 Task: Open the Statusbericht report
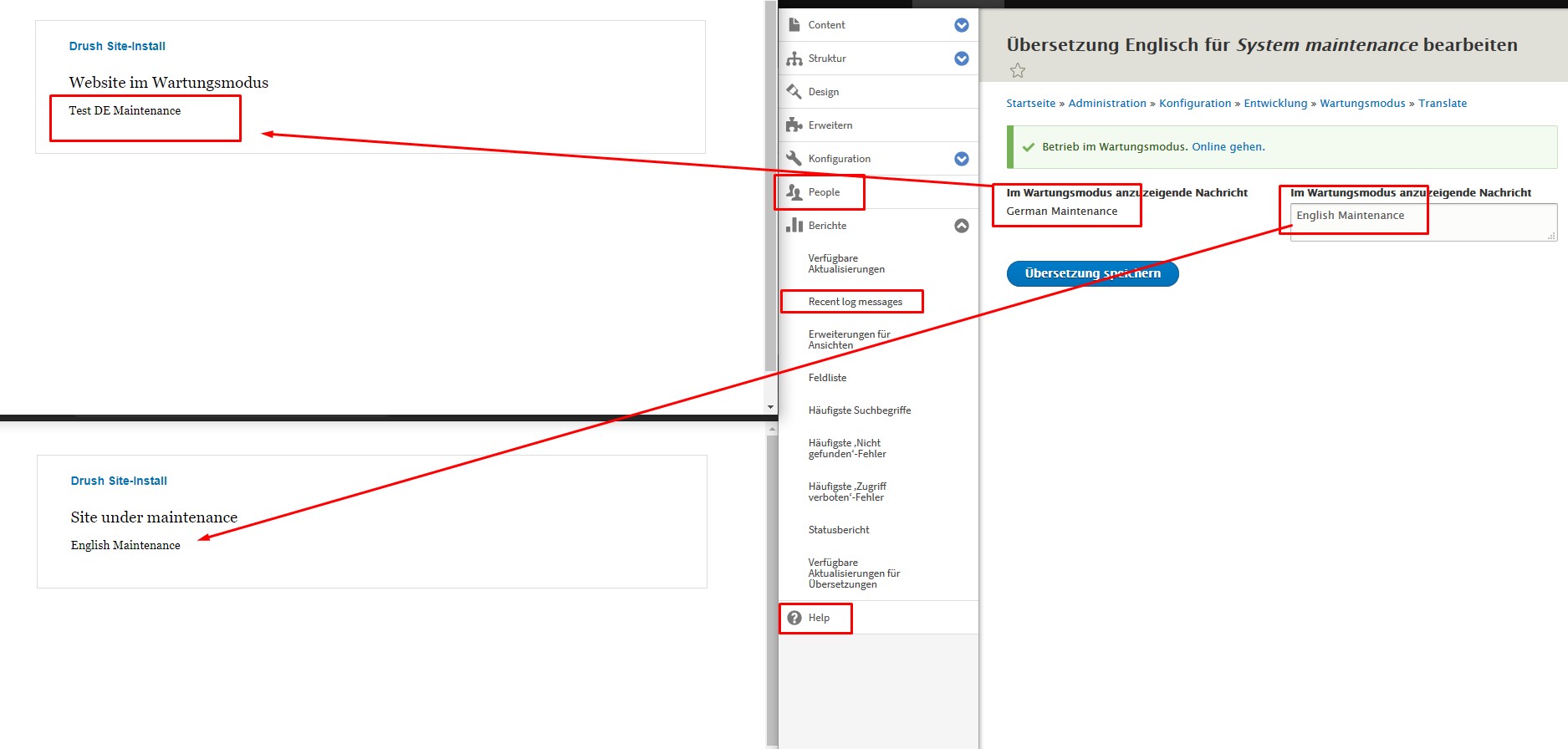coord(839,530)
